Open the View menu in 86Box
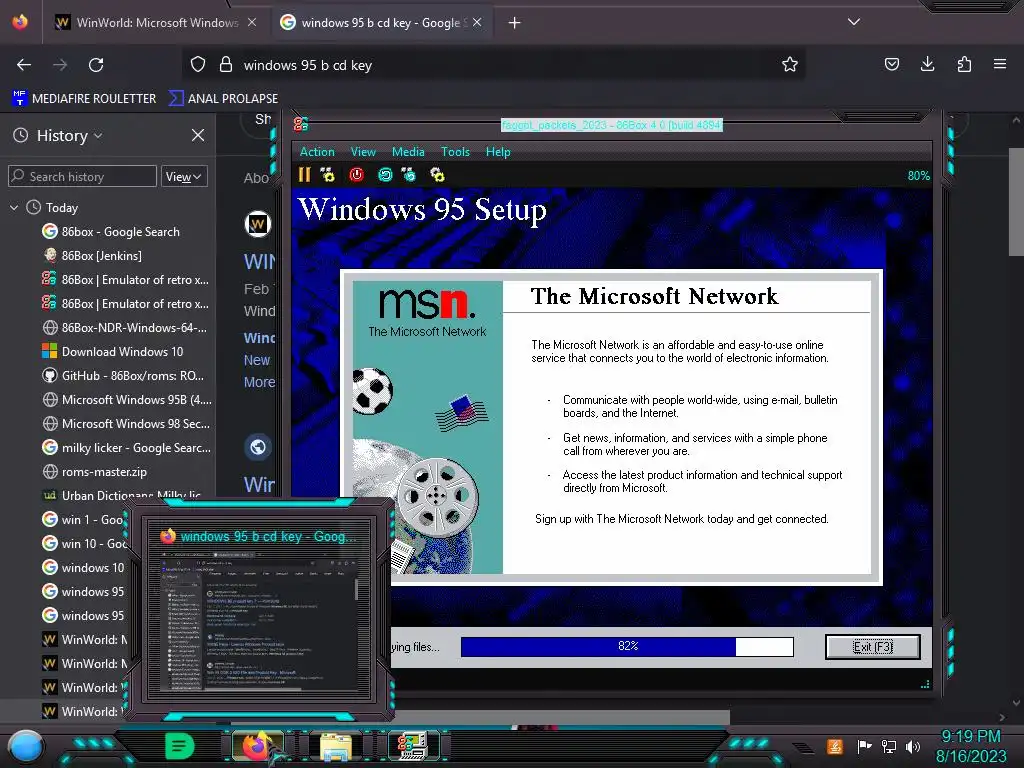Image resolution: width=1024 pixels, height=768 pixels. pos(363,152)
